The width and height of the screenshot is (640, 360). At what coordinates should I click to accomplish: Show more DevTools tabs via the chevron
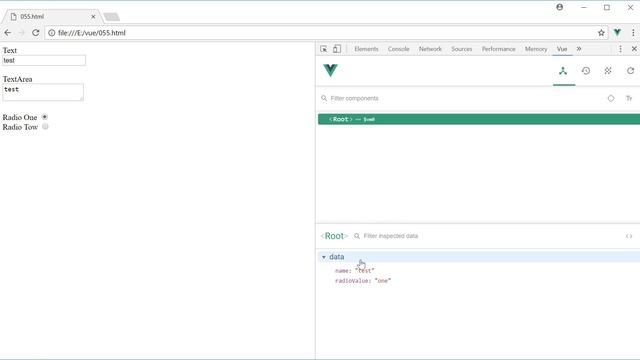point(579,49)
